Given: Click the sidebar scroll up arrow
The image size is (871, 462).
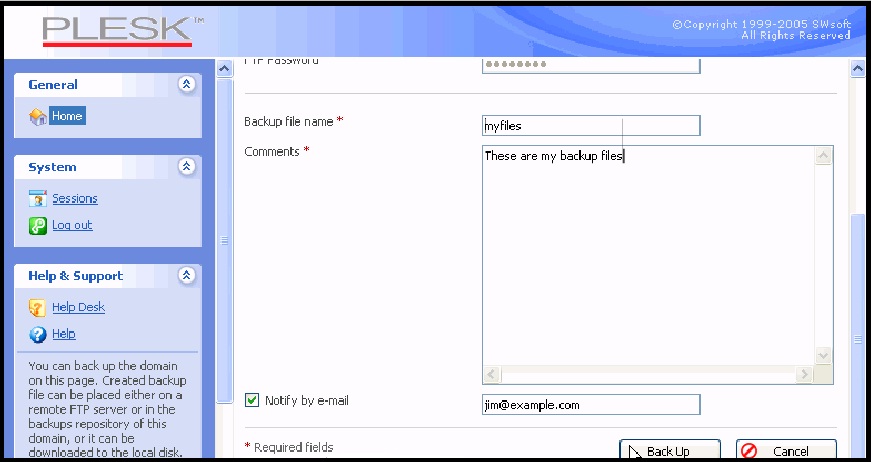Looking at the screenshot, I should [x=224, y=69].
